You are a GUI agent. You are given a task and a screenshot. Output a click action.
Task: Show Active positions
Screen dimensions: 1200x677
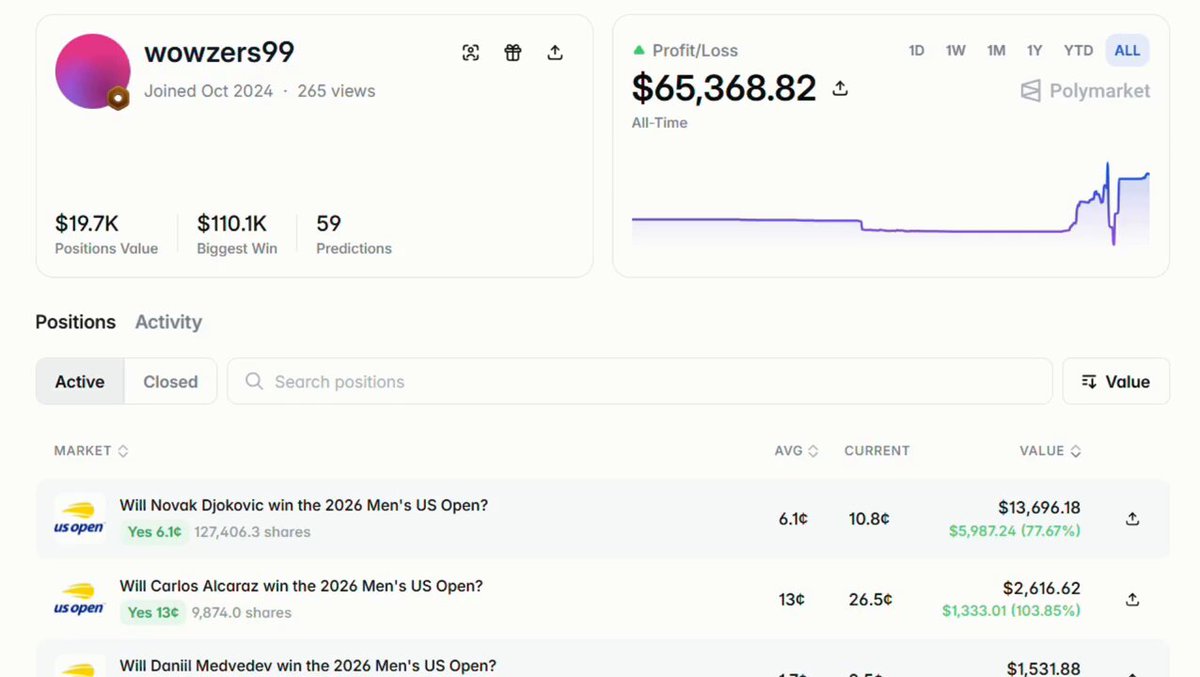pos(80,381)
